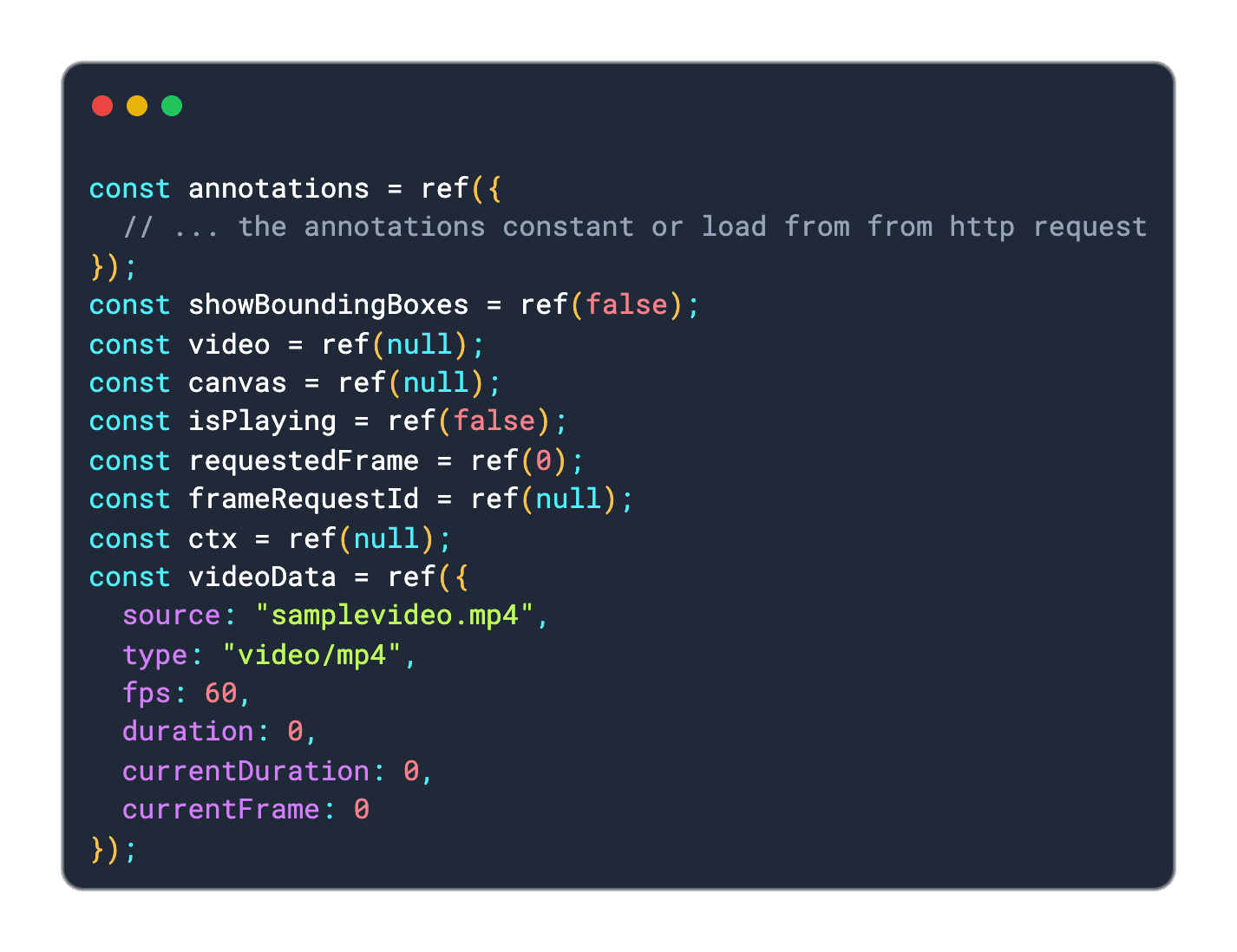Click the "samplevideo.mp4" string

[x=395, y=616]
